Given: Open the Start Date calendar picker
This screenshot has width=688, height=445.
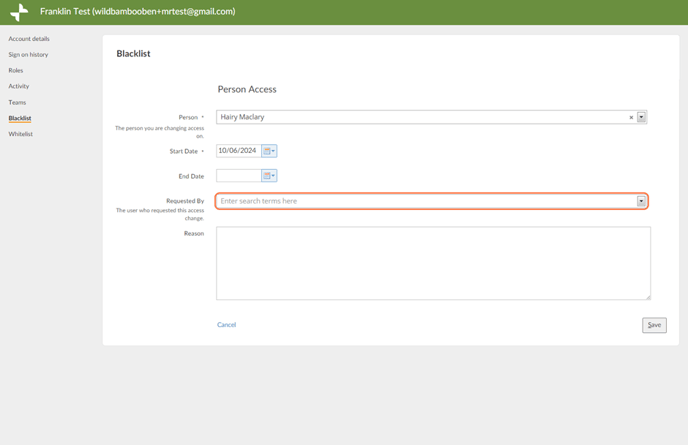Looking at the screenshot, I should click(269, 151).
